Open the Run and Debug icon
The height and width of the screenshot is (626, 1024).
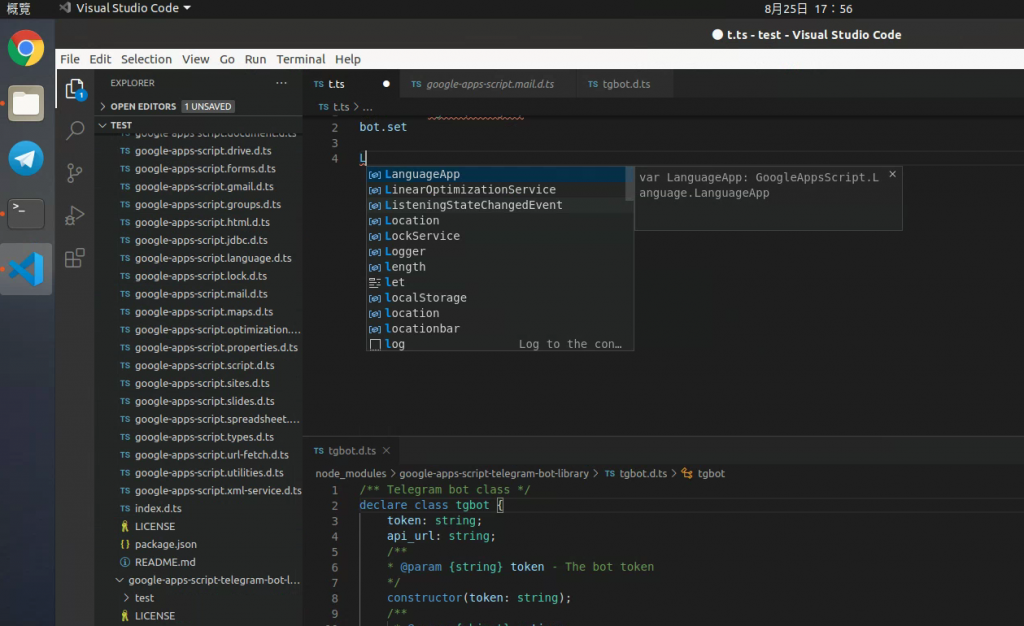coord(75,215)
